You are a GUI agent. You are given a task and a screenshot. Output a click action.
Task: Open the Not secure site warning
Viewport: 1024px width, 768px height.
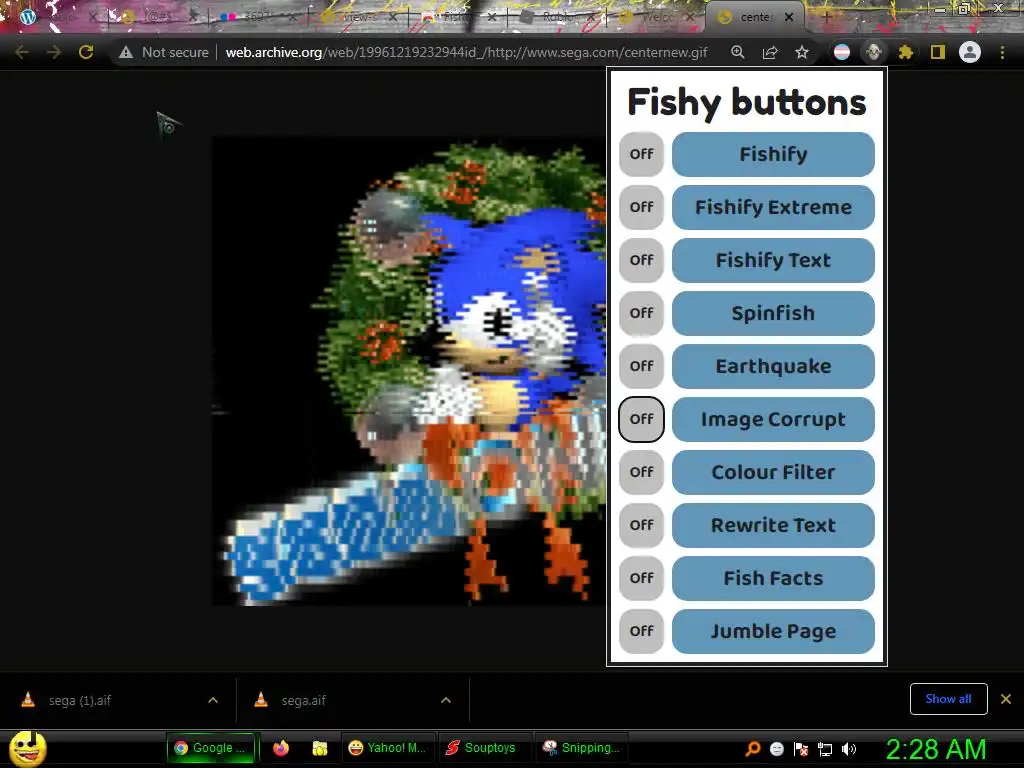pyautogui.click(x=164, y=52)
